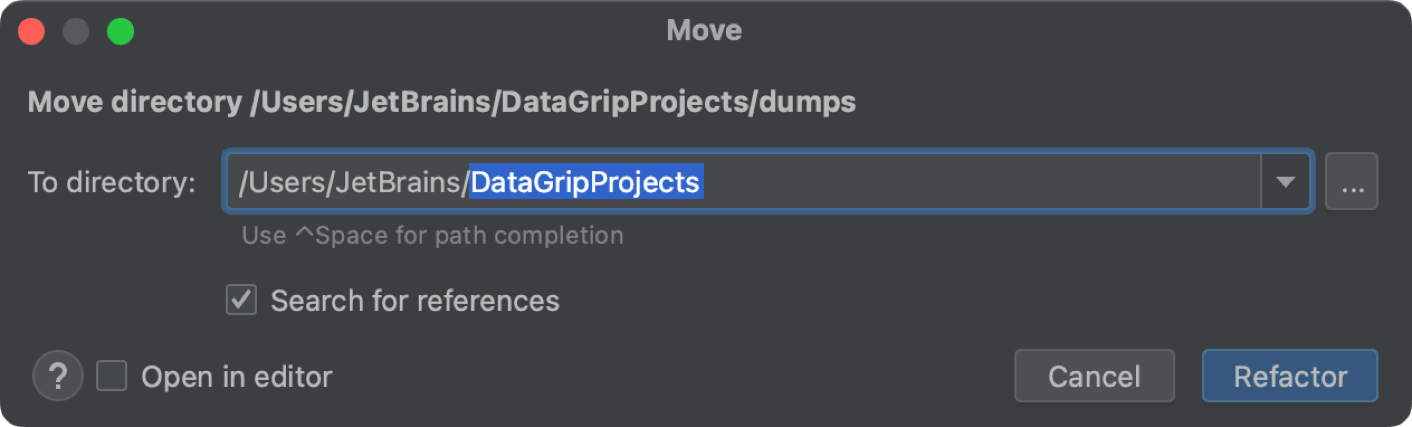
Task: Click the "To directory:" label
Action: [x=112, y=182]
